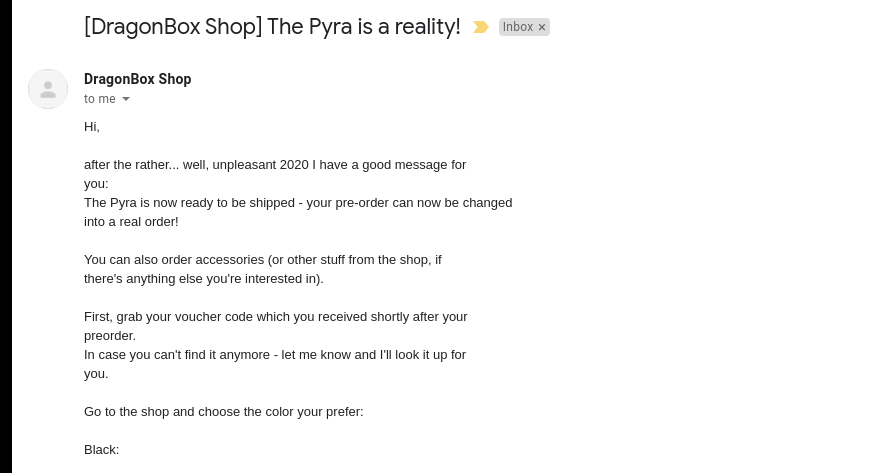Click the sender name DragonBox Shop
Image resolution: width=872 pixels, height=473 pixels.
(x=137, y=79)
